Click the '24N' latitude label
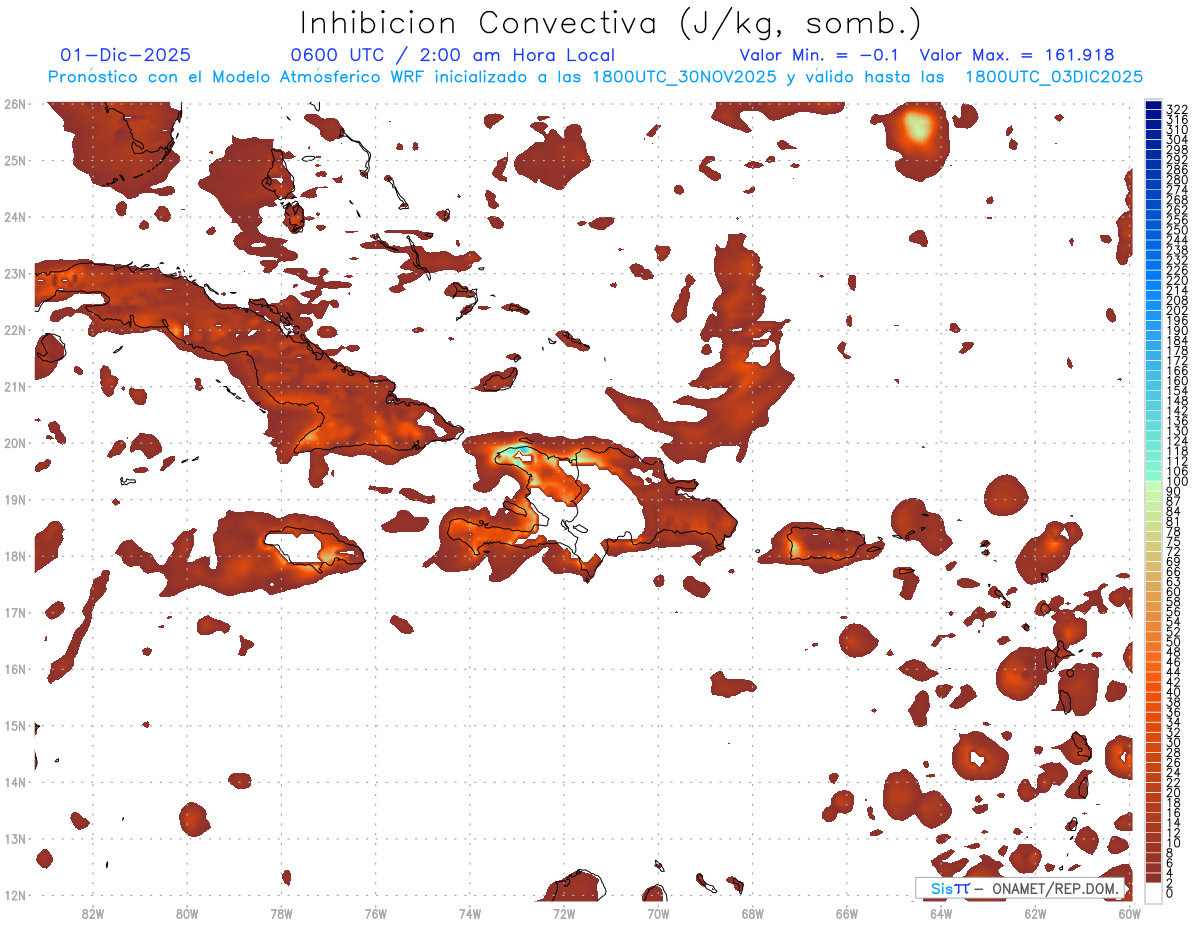The height and width of the screenshot is (927, 1200). click(x=15, y=217)
